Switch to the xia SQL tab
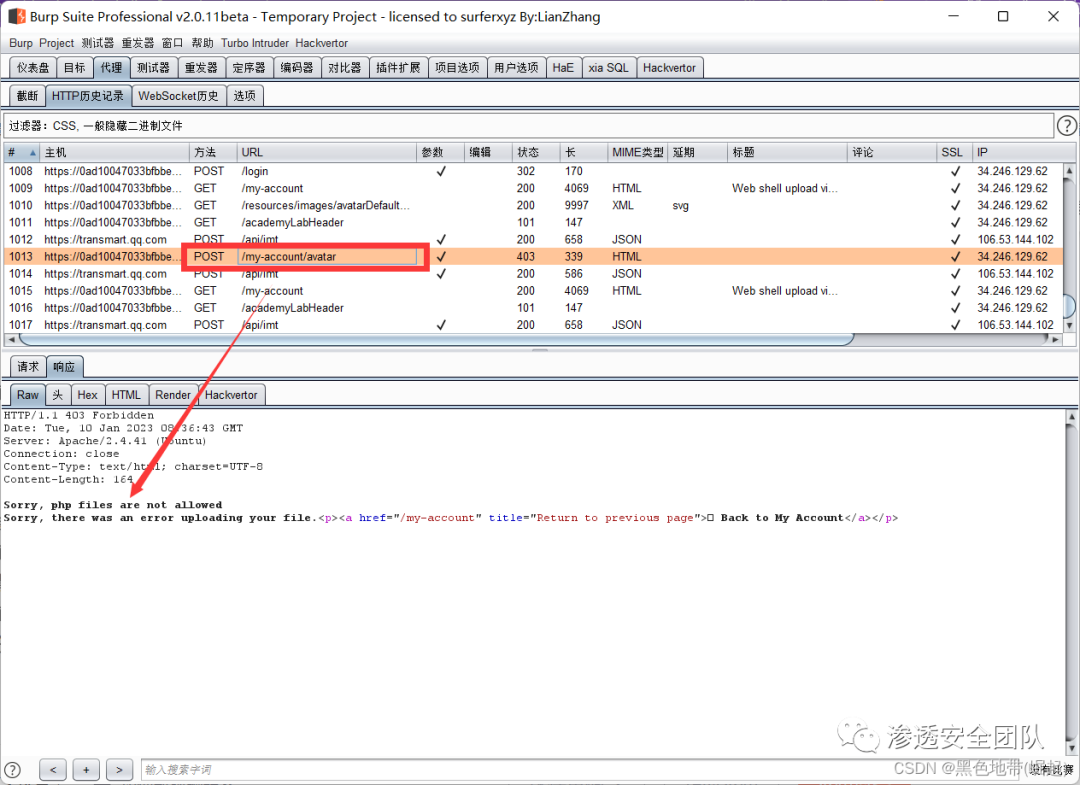1080x785 pixels. [608, 67]
